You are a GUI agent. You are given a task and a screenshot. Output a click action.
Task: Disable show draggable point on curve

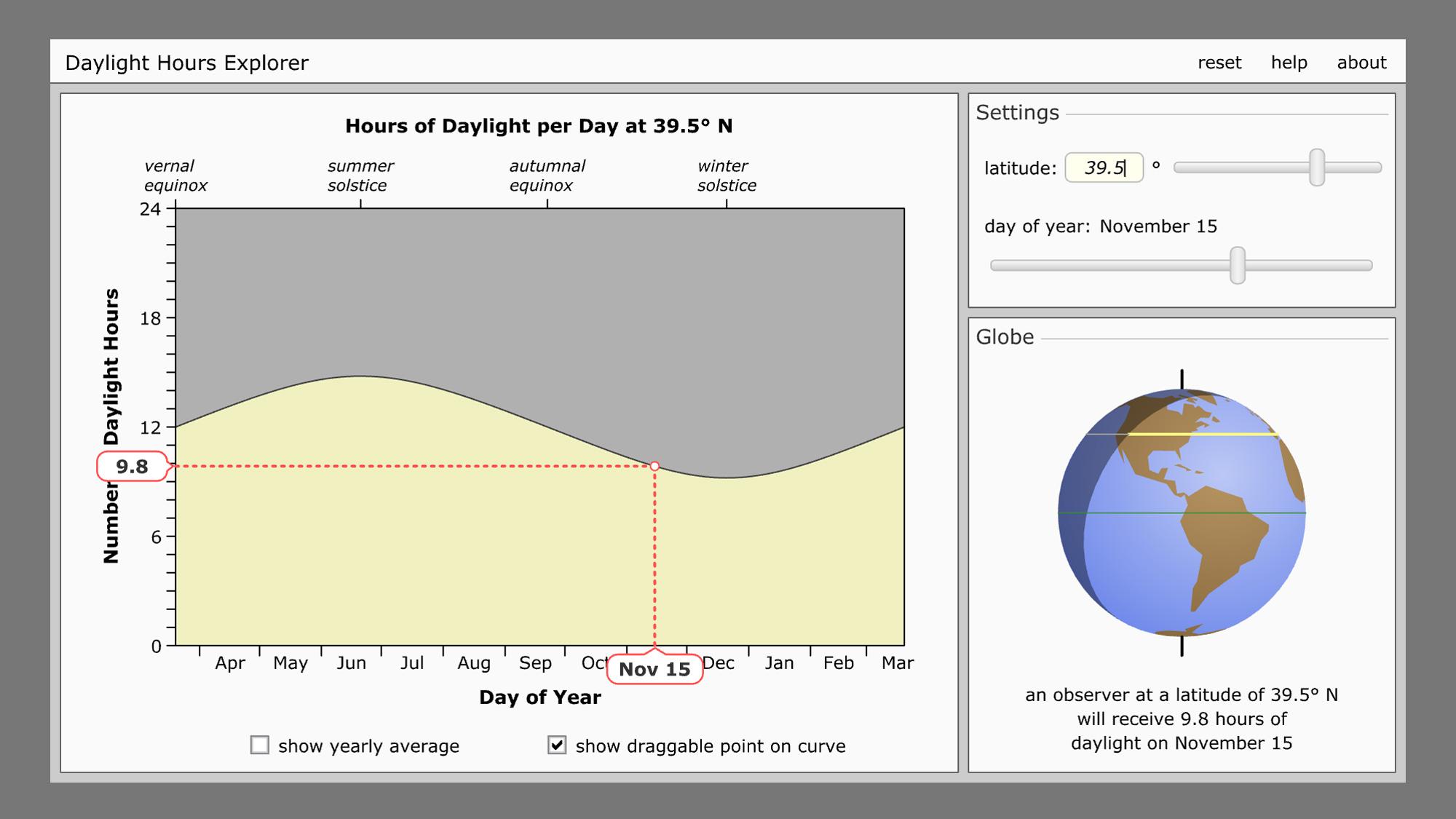[557, 745]
